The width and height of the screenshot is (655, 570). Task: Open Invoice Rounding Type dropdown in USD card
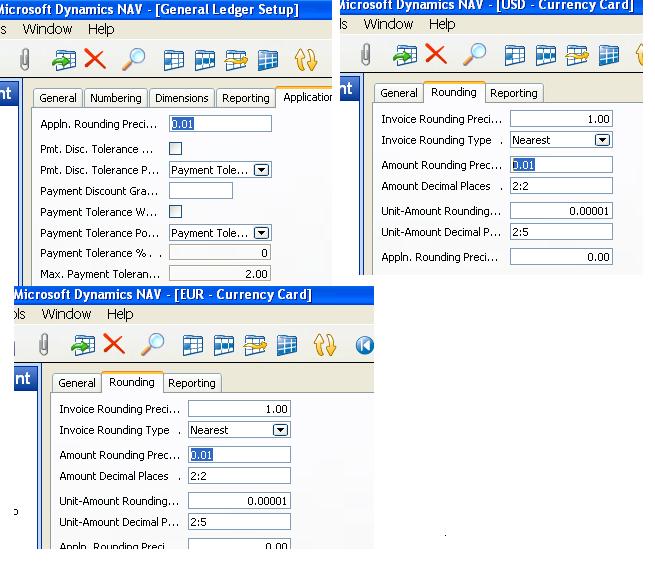pos(602,140)
